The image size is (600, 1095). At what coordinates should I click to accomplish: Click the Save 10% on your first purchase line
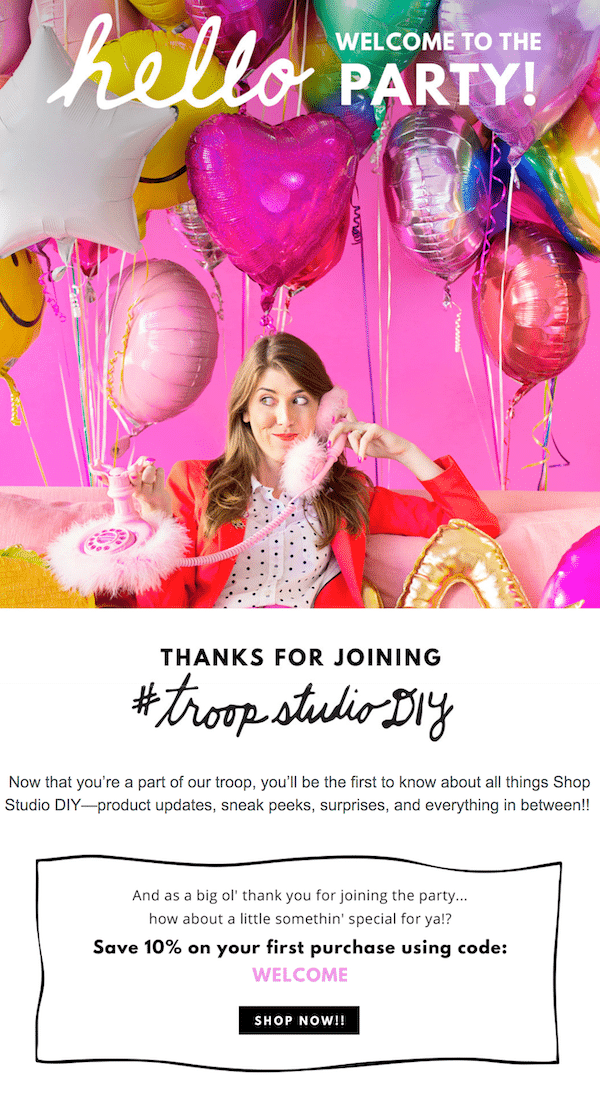300,948
